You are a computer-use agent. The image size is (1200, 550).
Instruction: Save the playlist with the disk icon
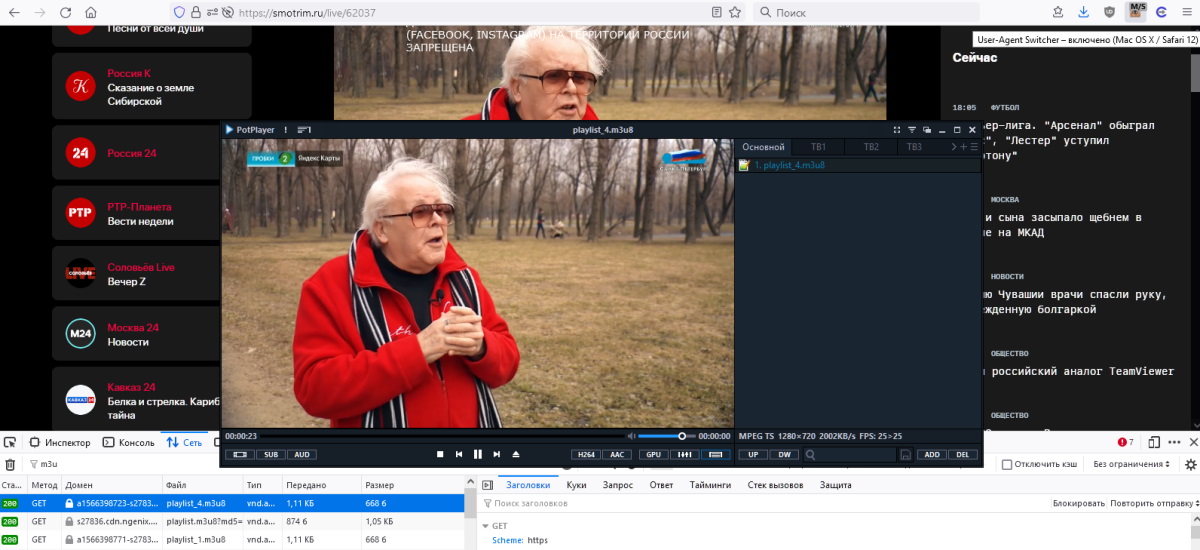(905, 455)
